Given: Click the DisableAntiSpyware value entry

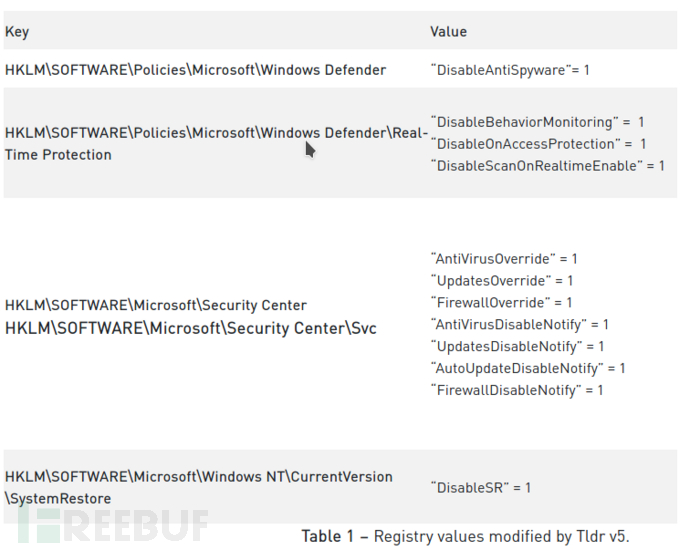Looking at the screenshot, I should coord(510,70).
